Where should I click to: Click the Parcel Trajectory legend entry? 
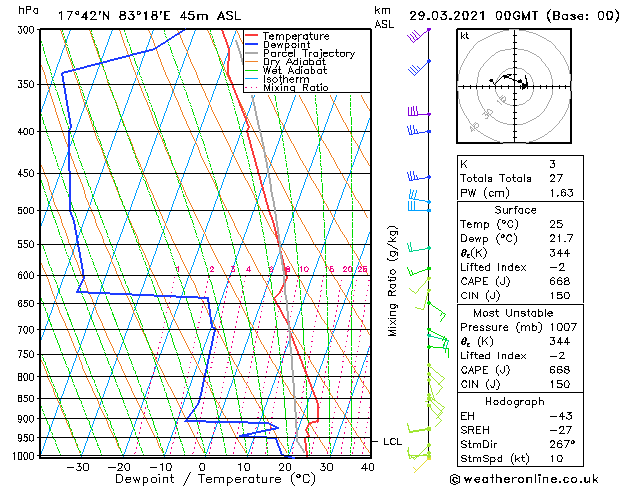pyautogui.click(x=300, y=53)
